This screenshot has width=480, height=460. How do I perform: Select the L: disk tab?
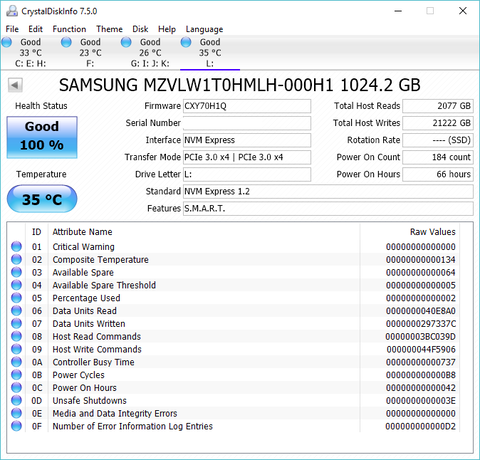click(210, 52)
